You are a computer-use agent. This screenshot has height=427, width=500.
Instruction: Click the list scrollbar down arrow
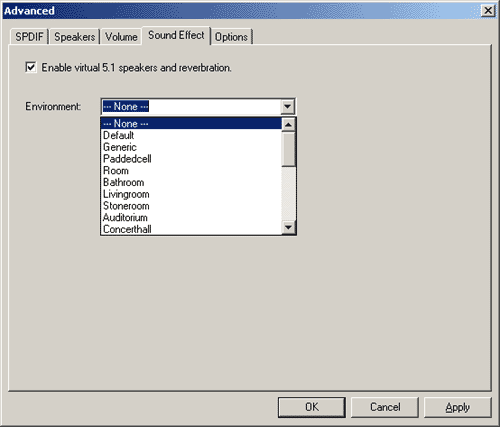click(288, 228)
